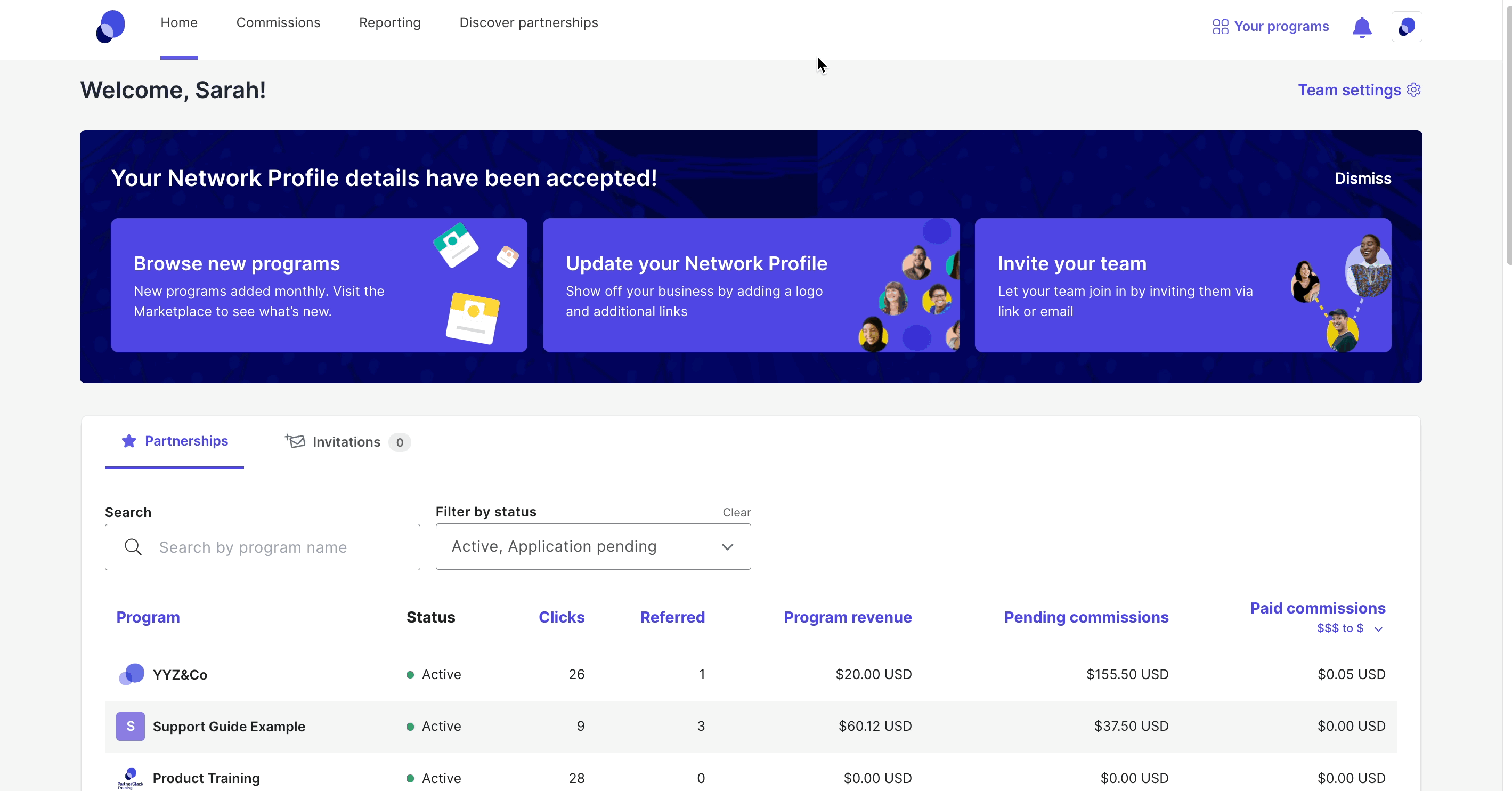Click the PartnerStack logo in the header
1512x791 pixels.
[x=110, y=27]
